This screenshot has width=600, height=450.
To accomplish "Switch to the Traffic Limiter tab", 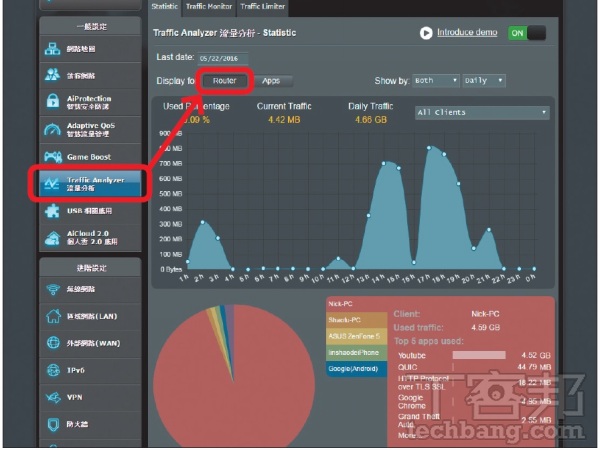I will tap(262, 7).
